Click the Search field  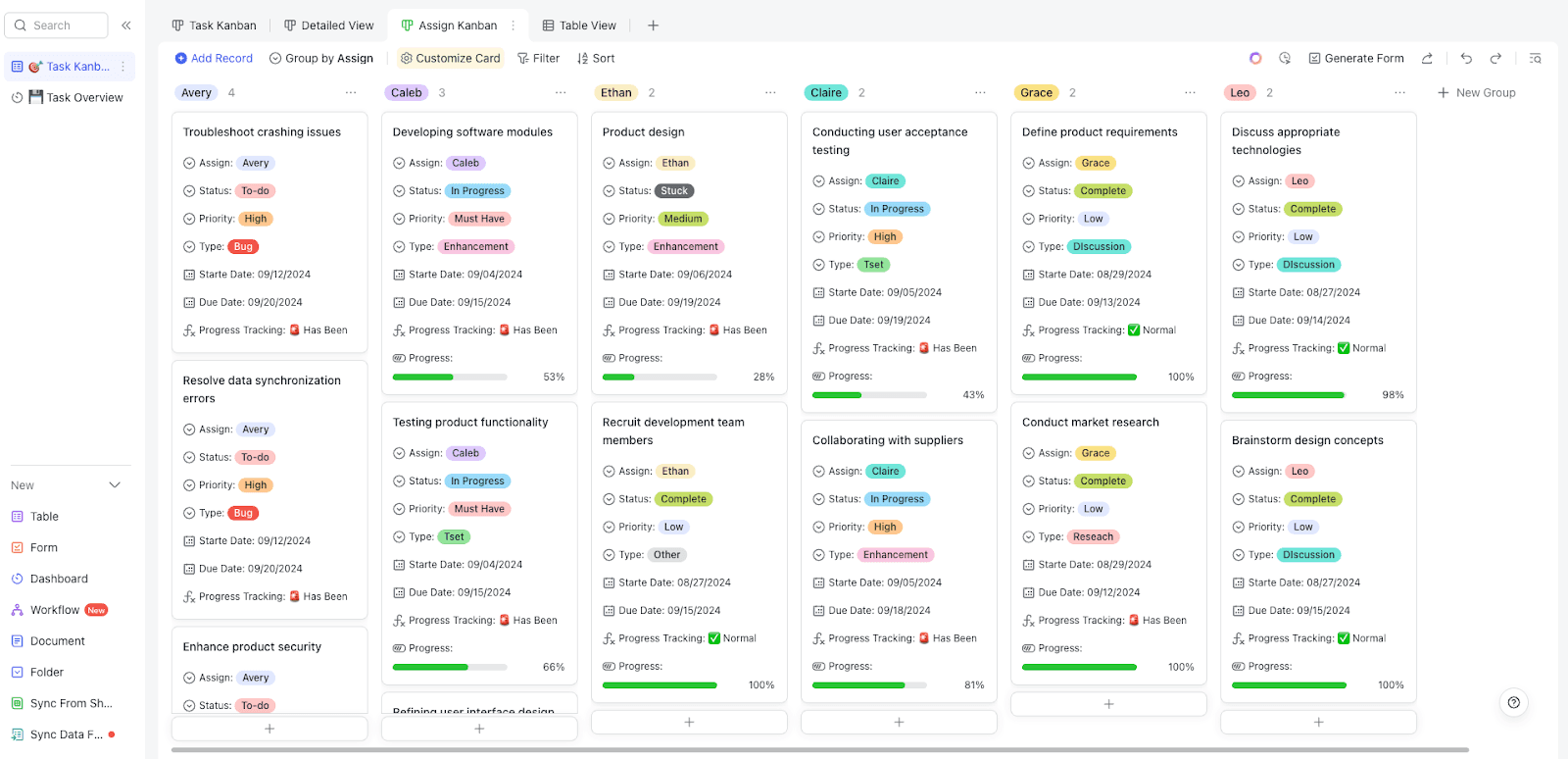click(x=56, y=25)
